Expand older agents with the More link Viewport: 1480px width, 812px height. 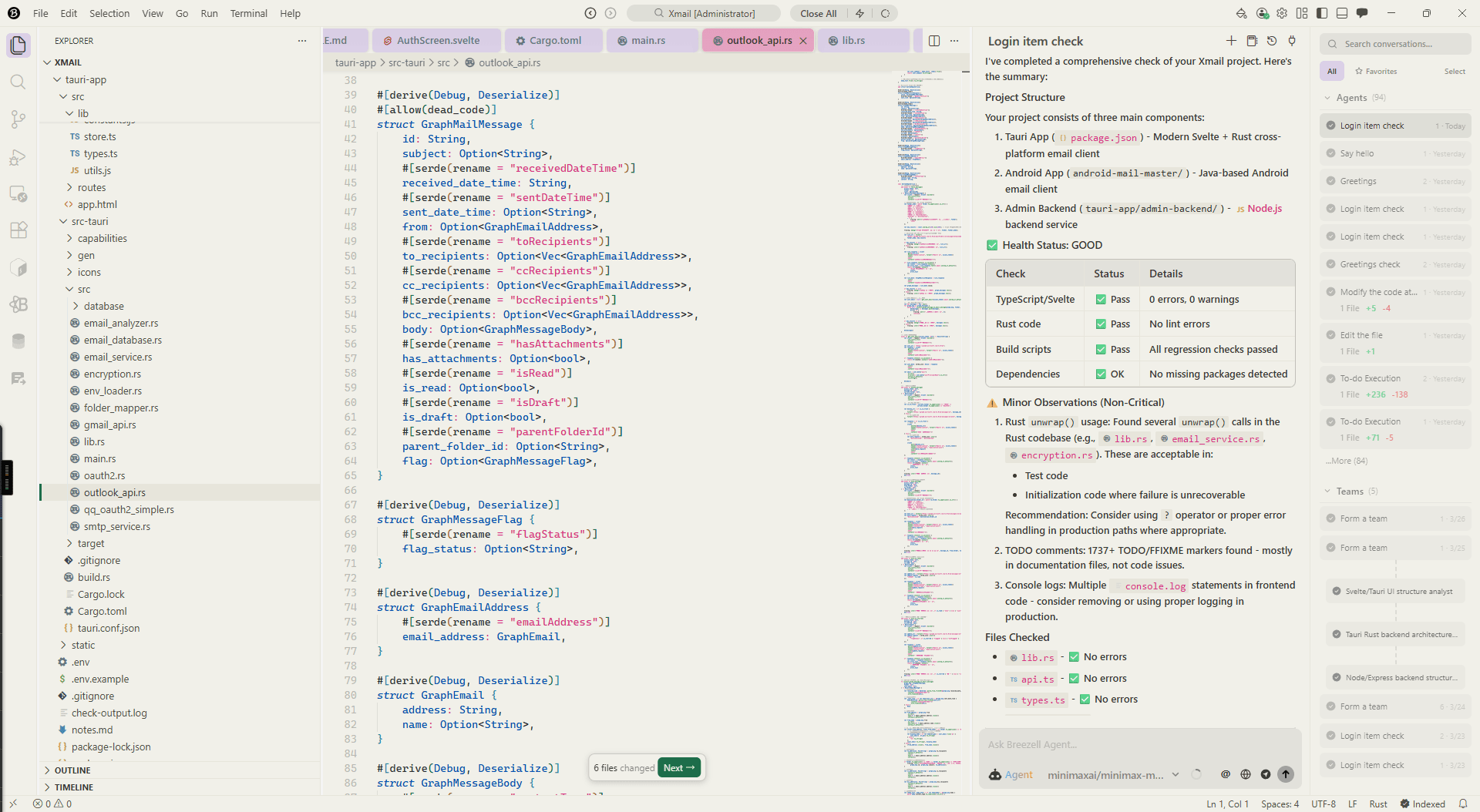1346,460
